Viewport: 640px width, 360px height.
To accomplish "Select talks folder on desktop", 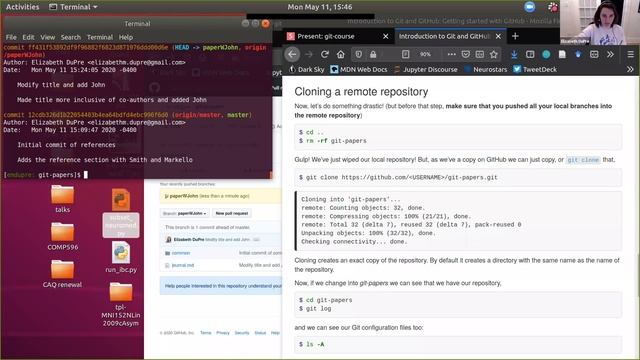I will click(x=62, y=199).
